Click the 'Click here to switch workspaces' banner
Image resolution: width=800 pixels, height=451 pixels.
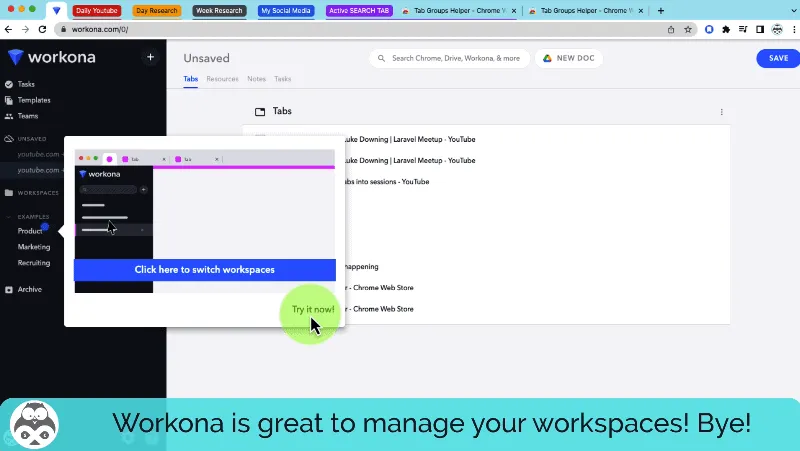(205, 270)
